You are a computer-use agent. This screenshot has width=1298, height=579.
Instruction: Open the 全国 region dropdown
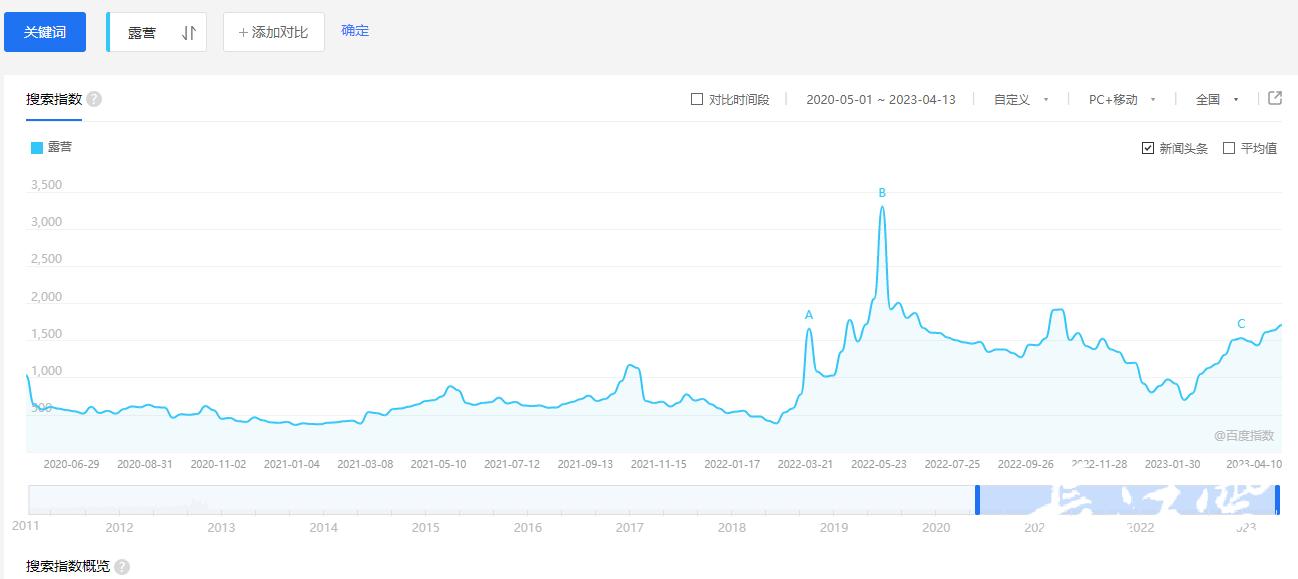1217,99
